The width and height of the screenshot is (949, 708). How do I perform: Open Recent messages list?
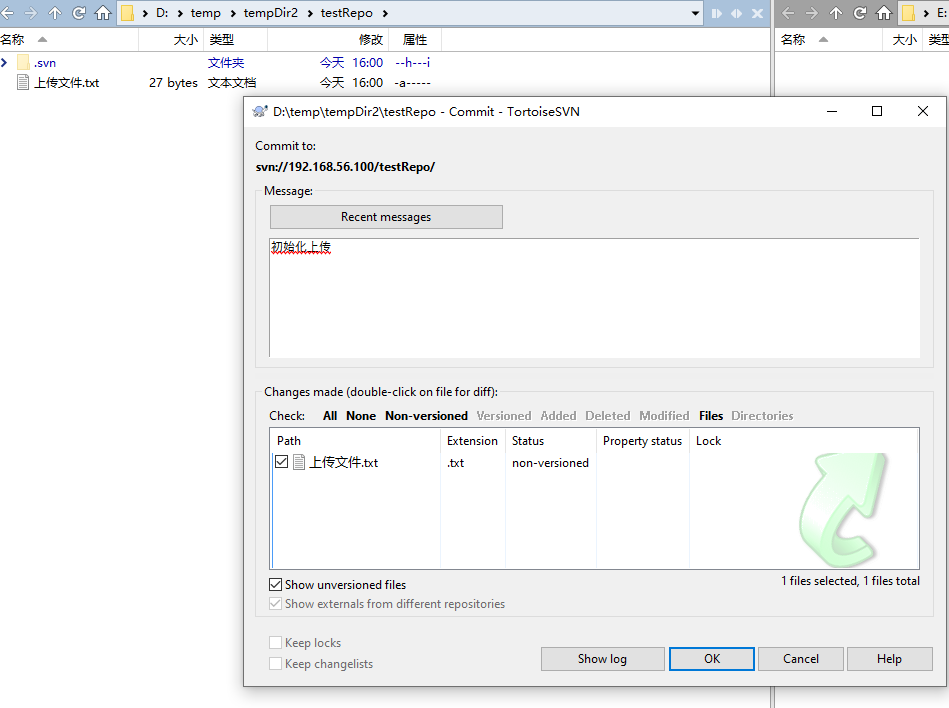[x=386, y=217]
